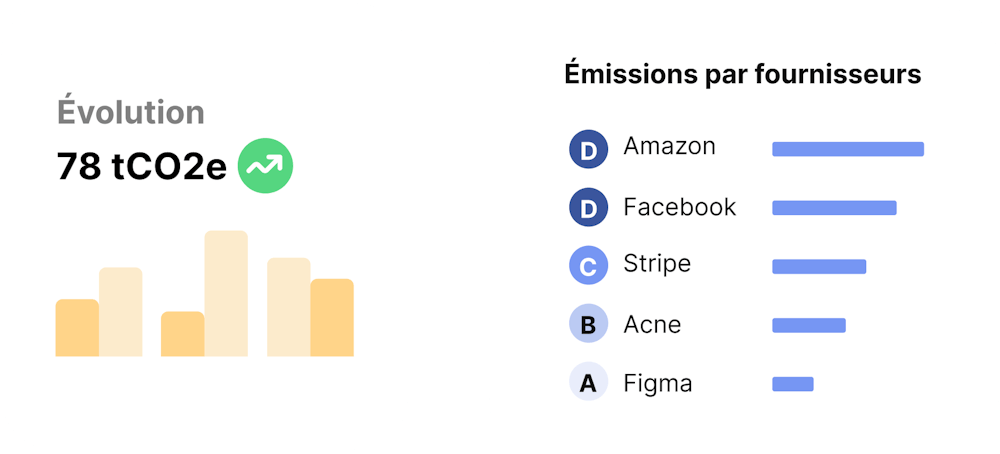Screen dimensions: 1000x454
Task: Select the Acne supplier name
Action: pos(652,325)
